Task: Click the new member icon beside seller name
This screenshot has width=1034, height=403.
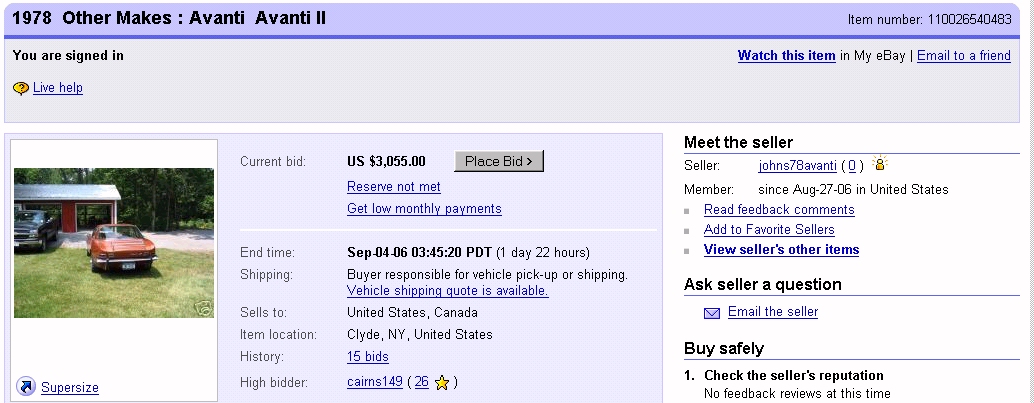Action: (x=880, y=165)
